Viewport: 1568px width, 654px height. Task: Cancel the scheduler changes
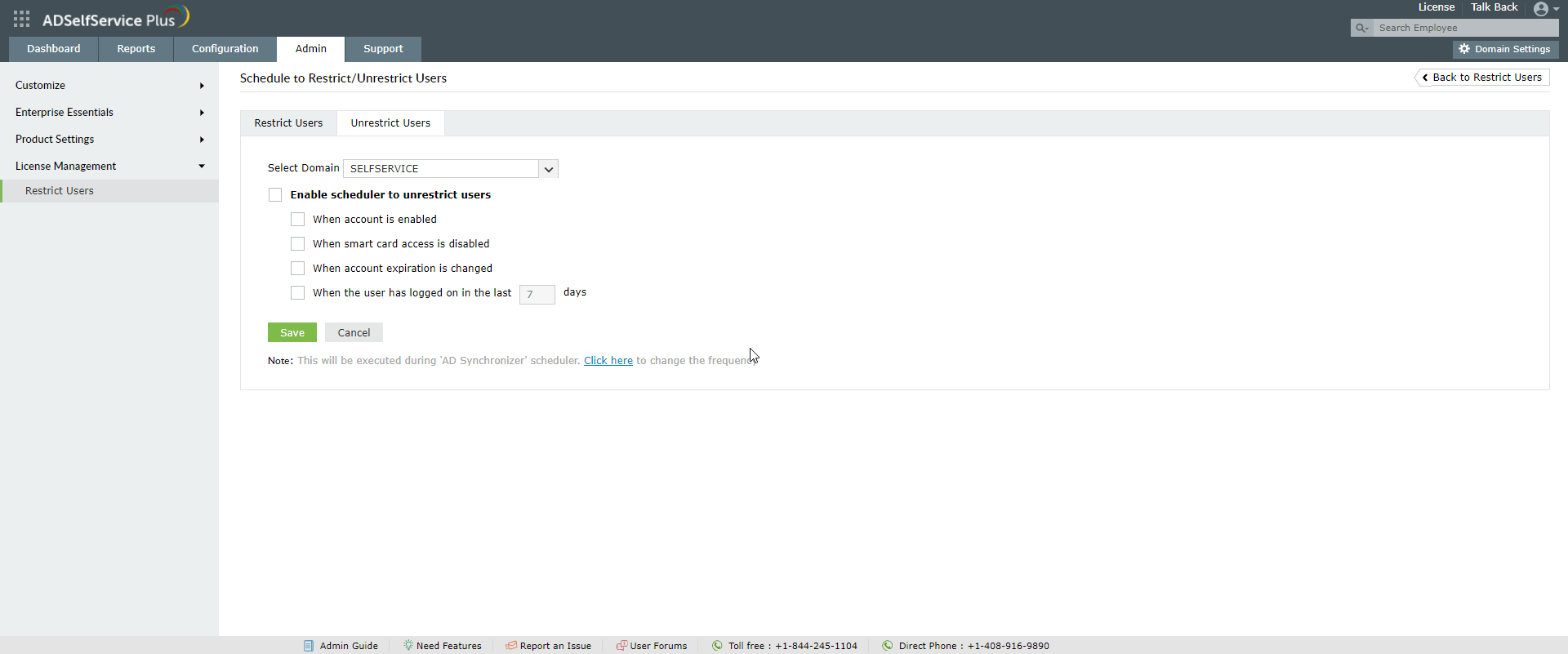(354, 333)
